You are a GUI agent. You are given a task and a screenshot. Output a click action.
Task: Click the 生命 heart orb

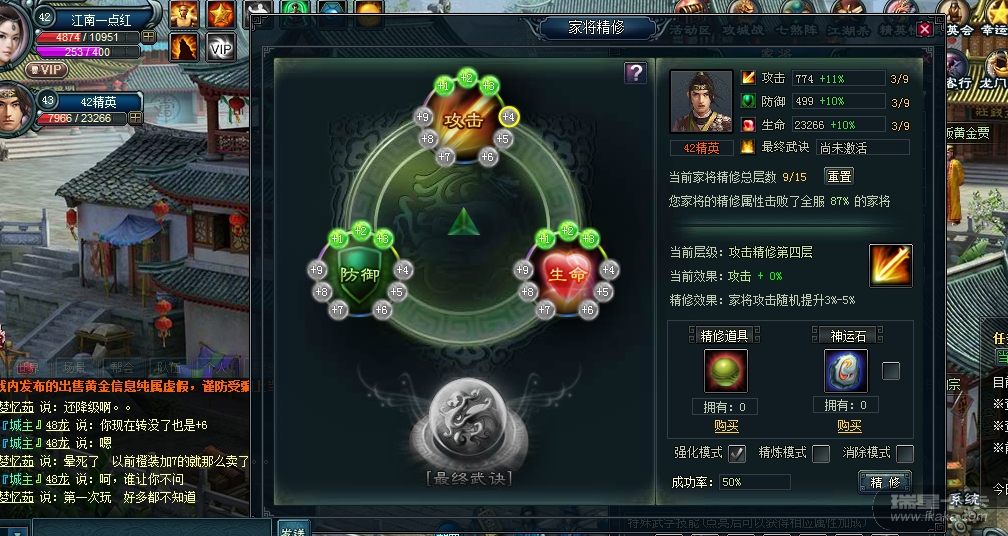(x=567, y=275)
